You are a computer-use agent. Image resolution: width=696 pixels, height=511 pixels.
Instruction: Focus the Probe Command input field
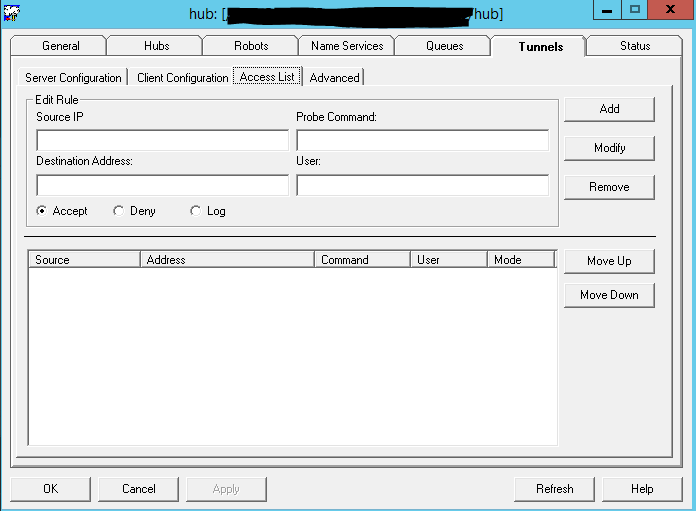tap(423, 141)
